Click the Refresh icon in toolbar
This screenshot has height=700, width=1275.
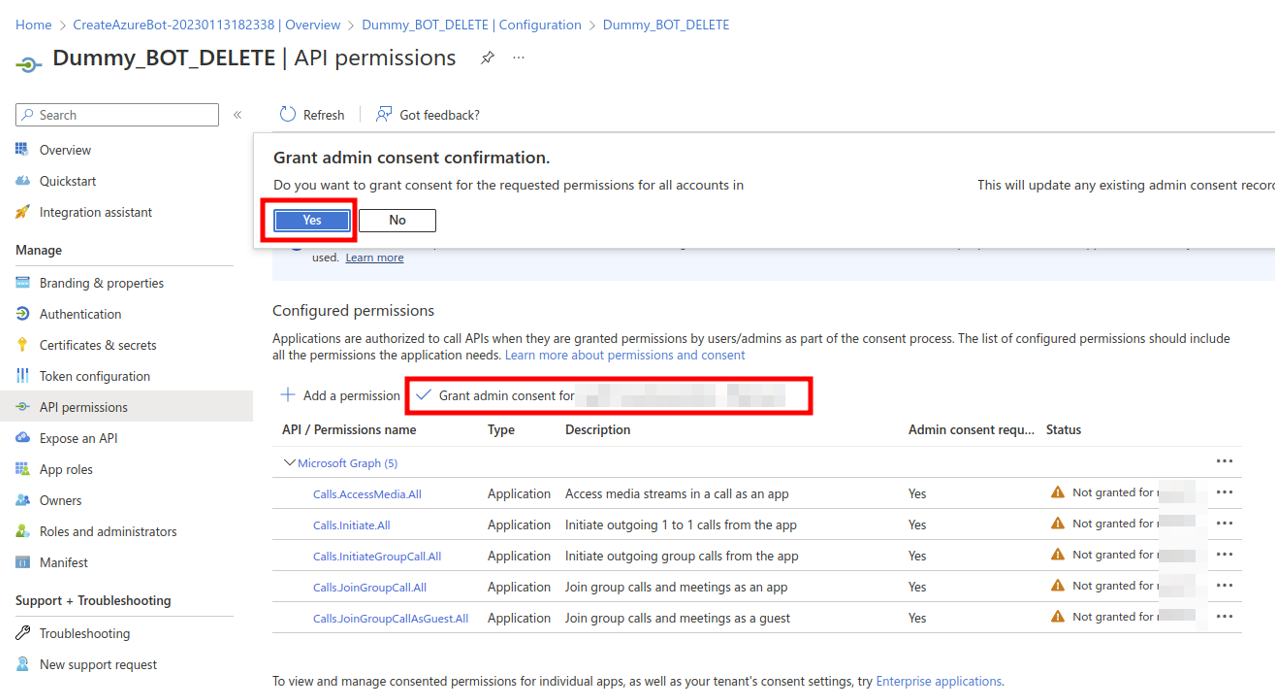pyautogui.click(x=288, y=115)
